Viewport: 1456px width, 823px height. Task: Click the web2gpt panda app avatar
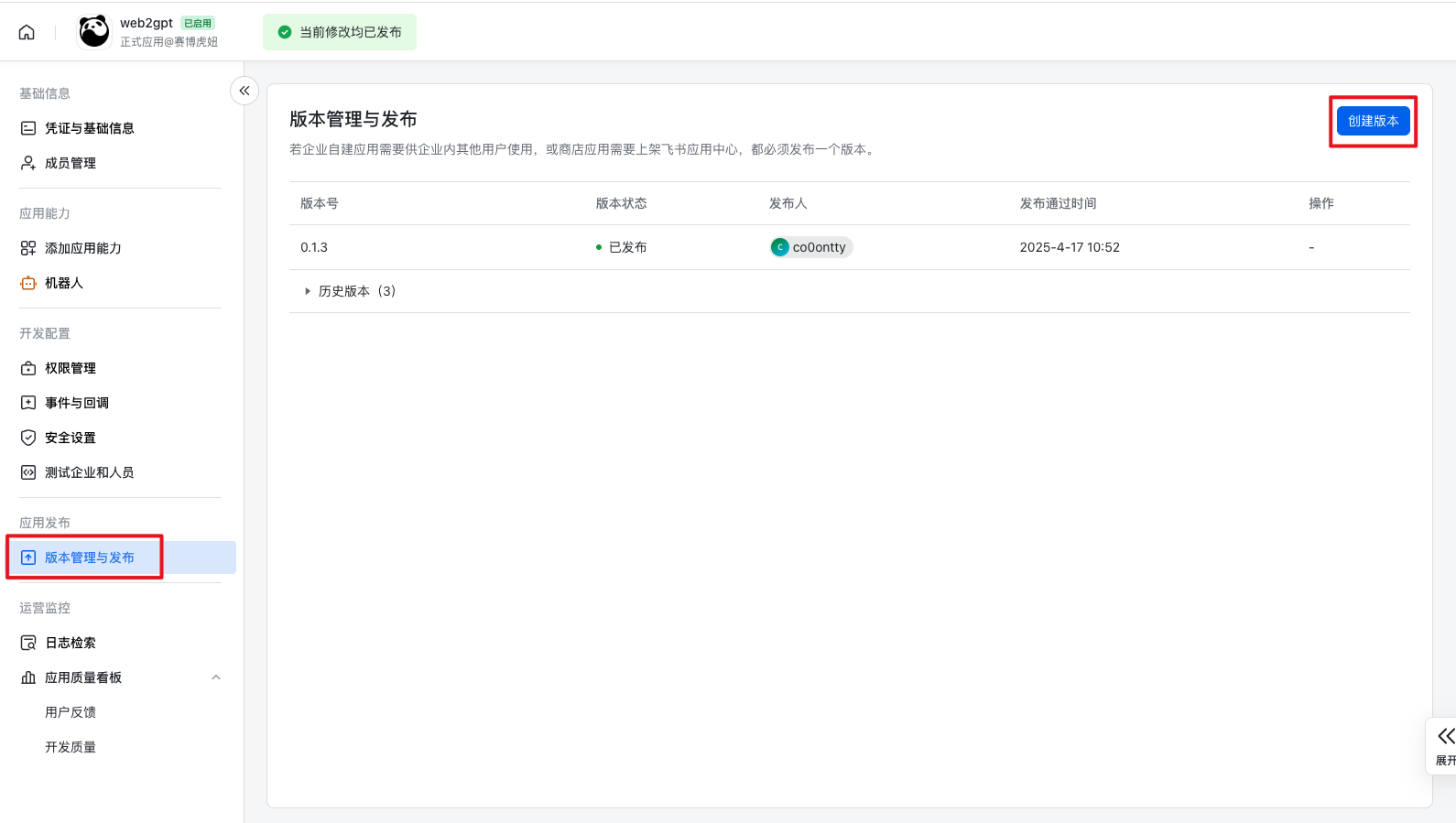coord(93,32)
